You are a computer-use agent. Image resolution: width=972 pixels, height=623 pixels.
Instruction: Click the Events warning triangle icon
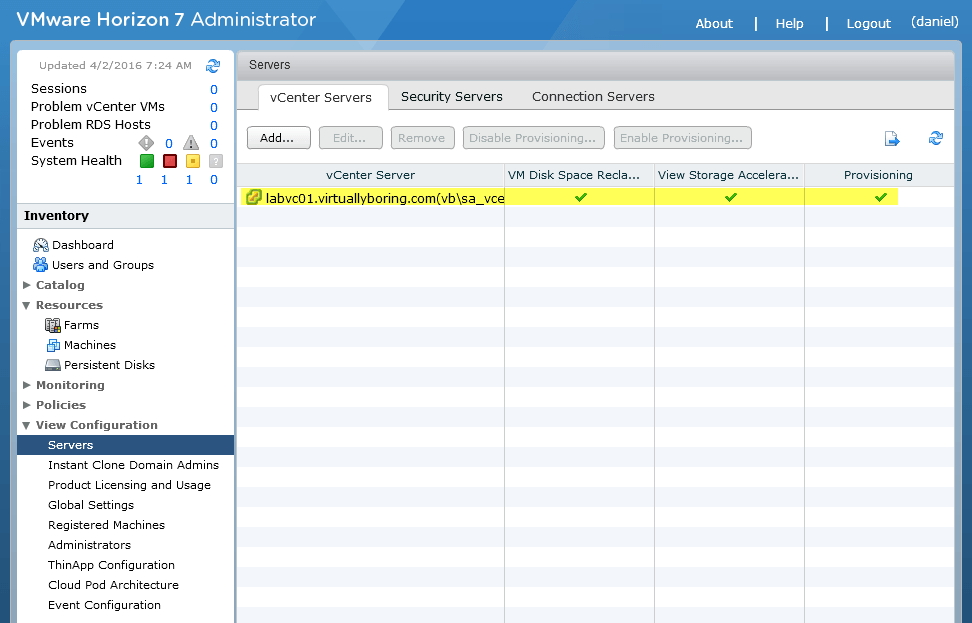191,143
